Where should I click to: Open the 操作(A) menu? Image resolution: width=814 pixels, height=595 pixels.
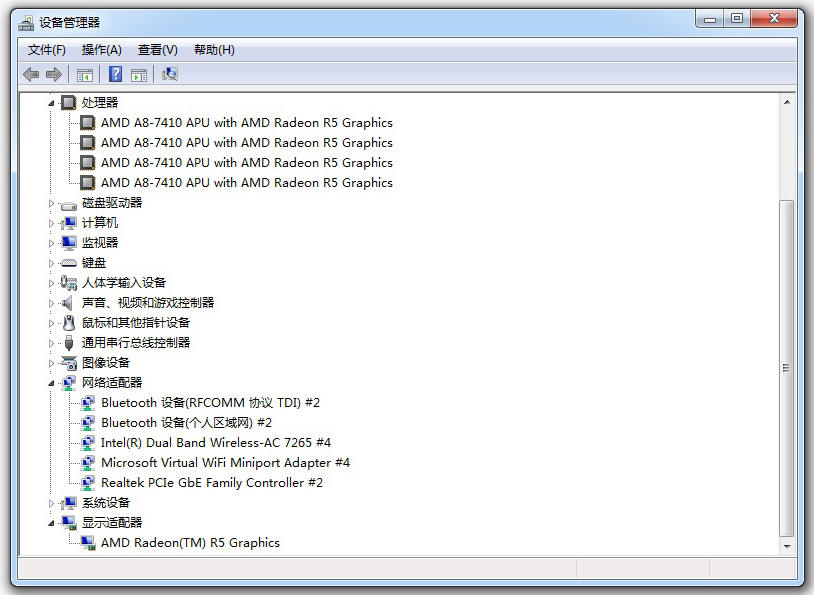tap(101, 50)
